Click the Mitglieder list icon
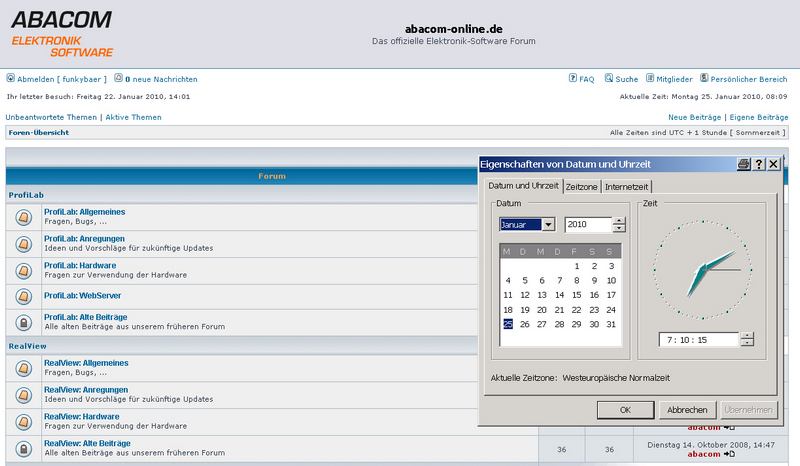 point(650,78)
